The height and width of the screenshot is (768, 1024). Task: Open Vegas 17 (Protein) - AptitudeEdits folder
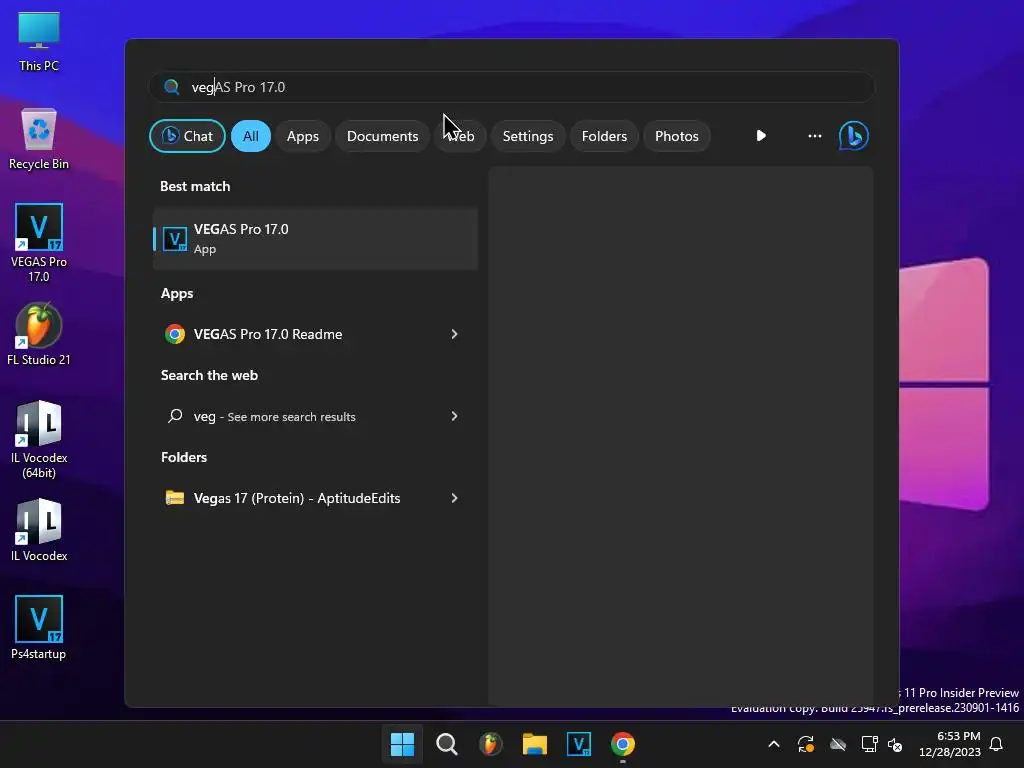coord(315,498)
